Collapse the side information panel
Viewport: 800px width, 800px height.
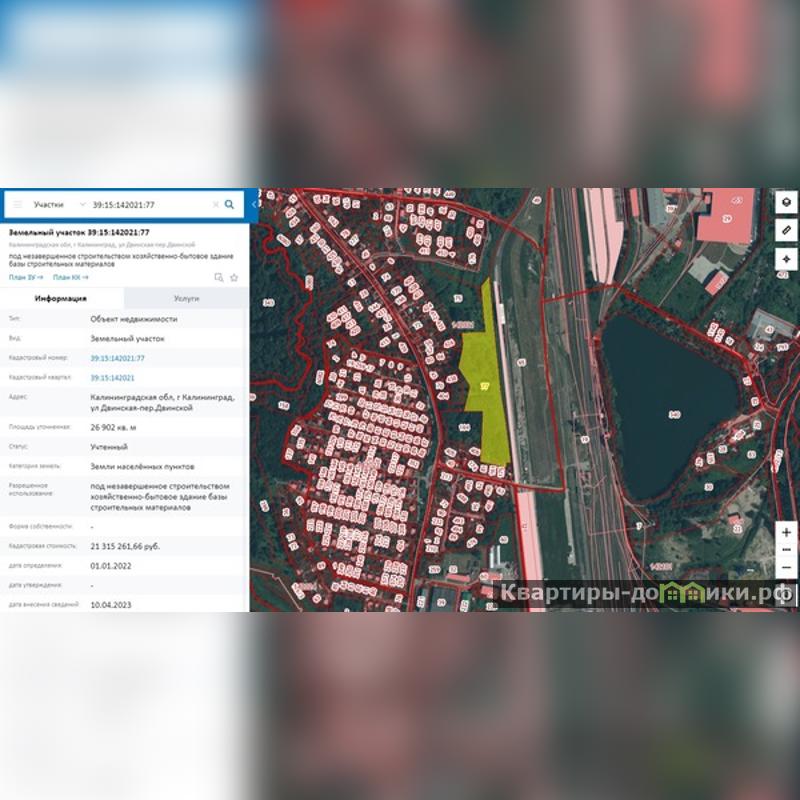254,204
